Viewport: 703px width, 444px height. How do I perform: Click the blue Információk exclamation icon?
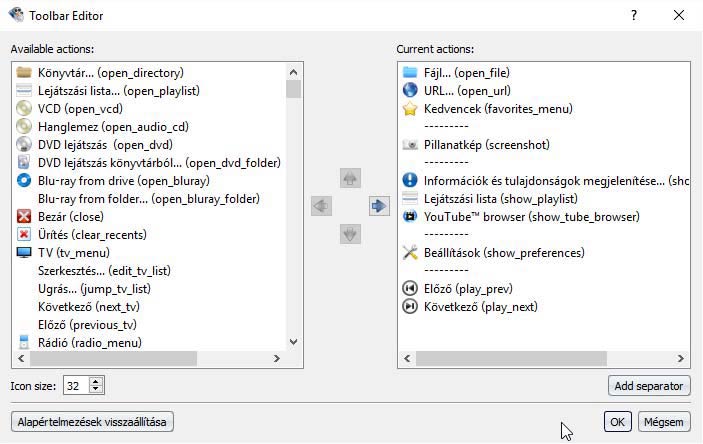pyautogui.click(x=410, y=180)
